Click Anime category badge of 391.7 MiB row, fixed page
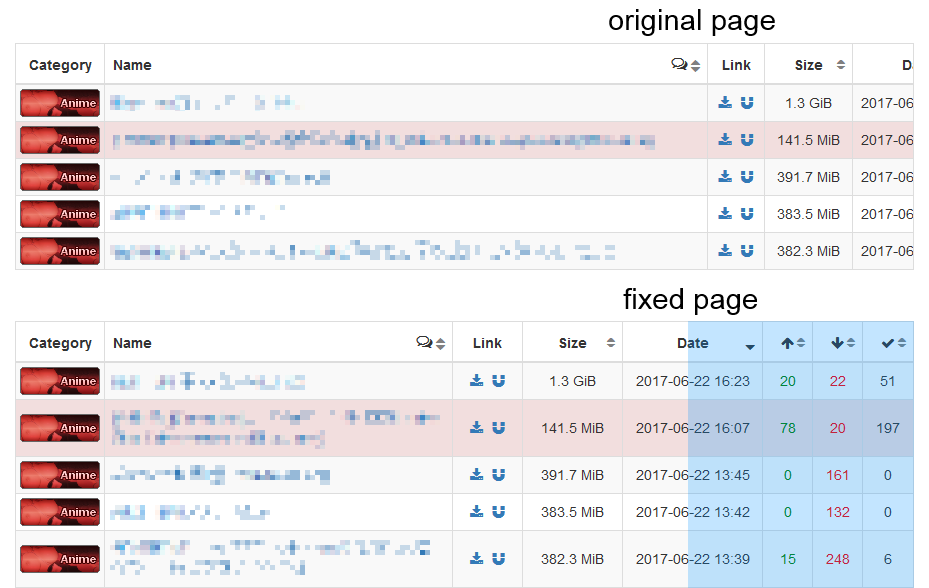Viewport: 929px width, 588px height. (x=60, y=475)
